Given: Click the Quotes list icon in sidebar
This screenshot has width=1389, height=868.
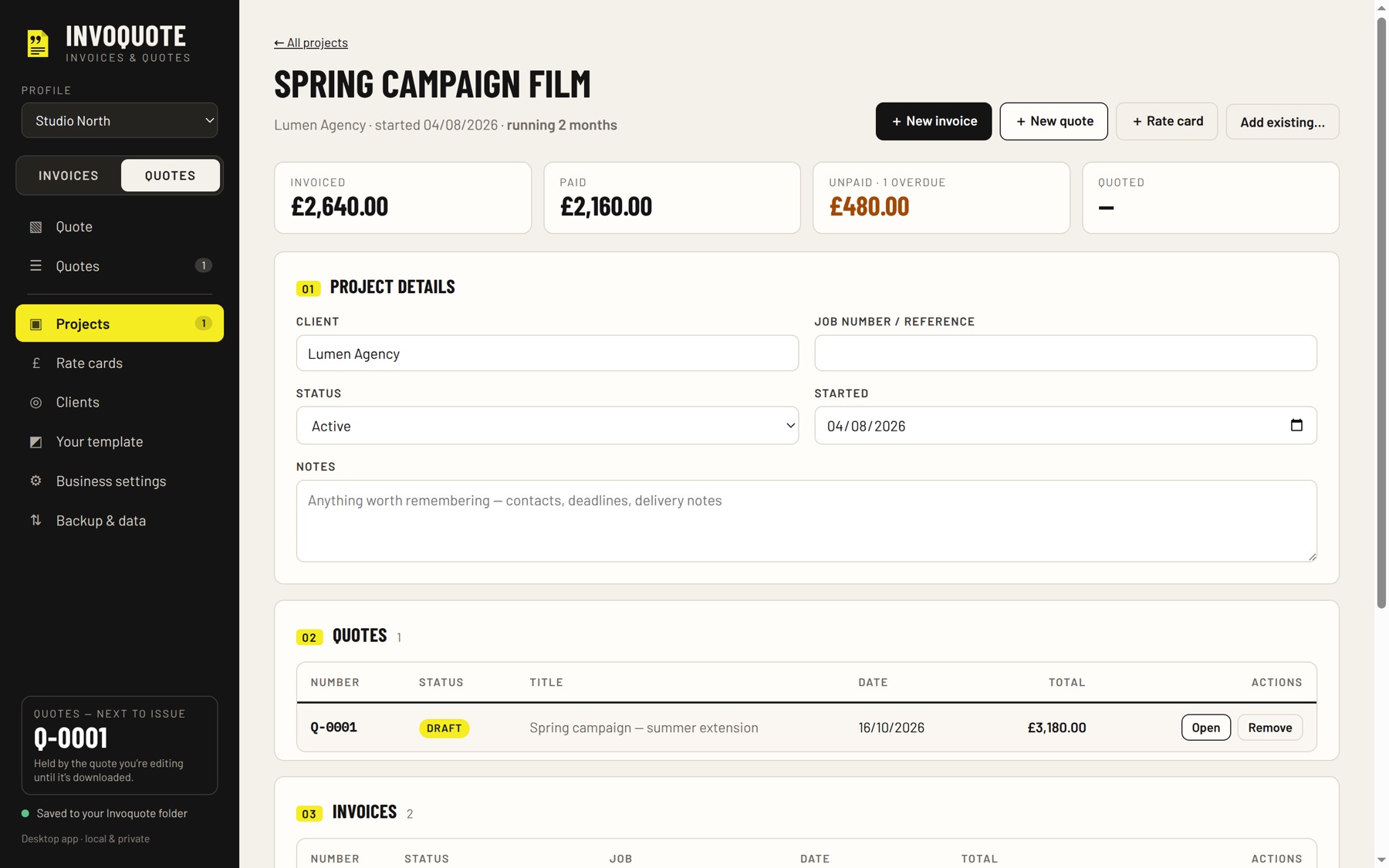Looking at the screenshot, I should click(35, 265).
